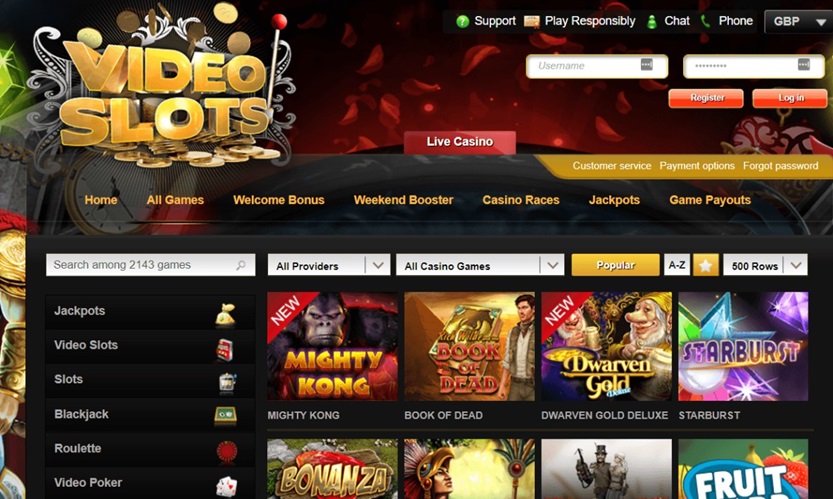Expand the All Providers dropdown

329,265
